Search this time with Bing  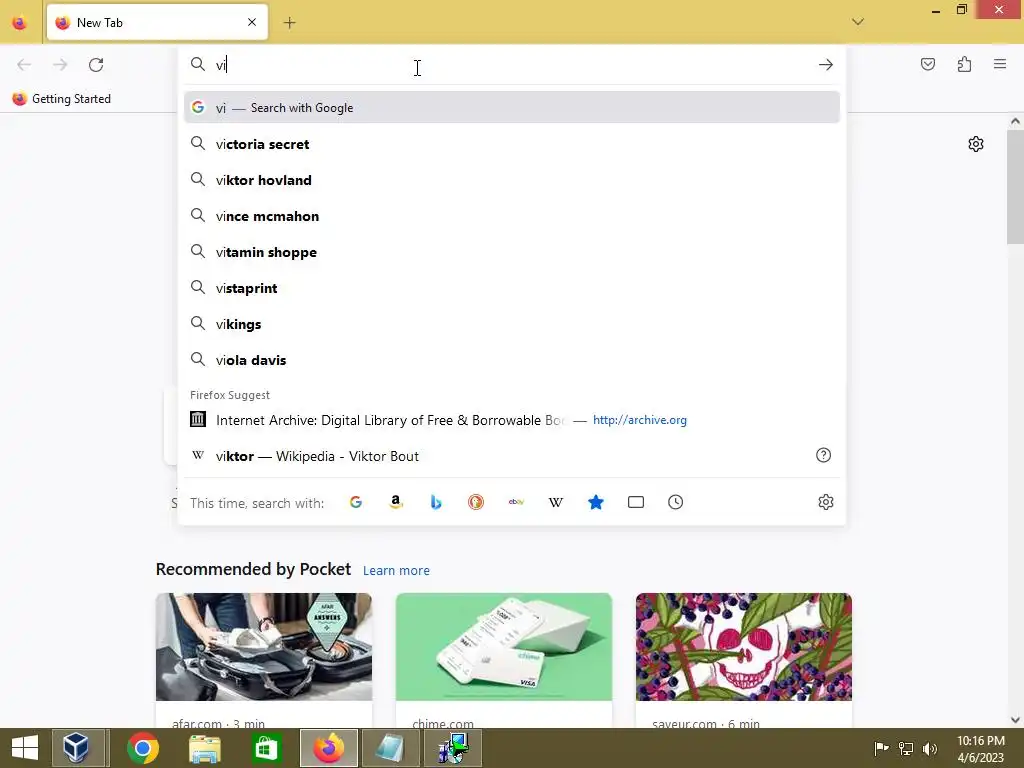(x=436, y=502)
